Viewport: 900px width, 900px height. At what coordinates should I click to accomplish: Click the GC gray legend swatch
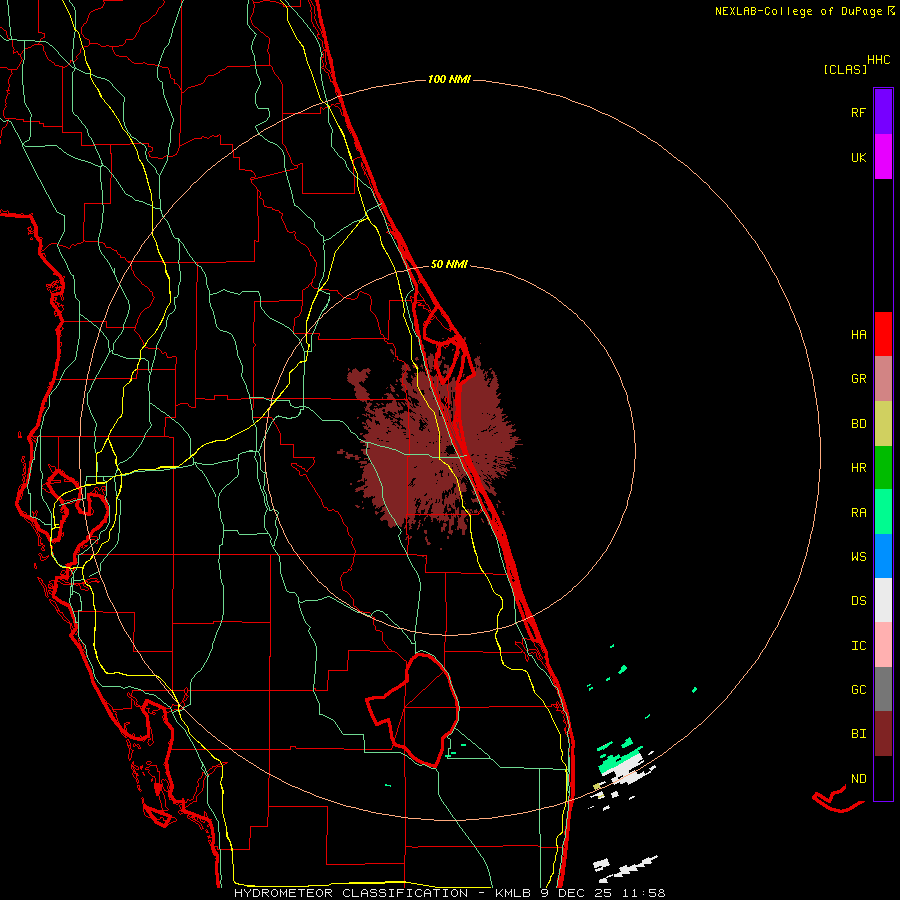[883, 689]
